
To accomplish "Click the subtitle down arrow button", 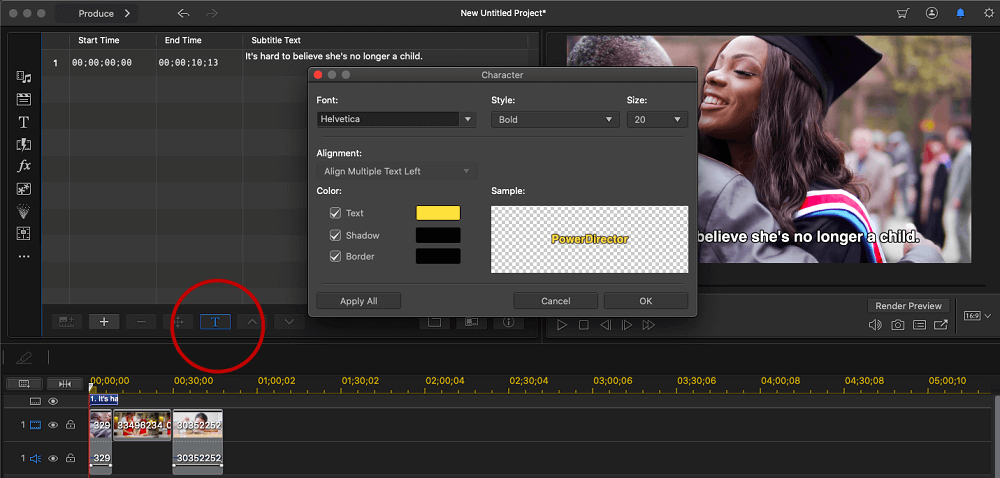I will point(289,322).
